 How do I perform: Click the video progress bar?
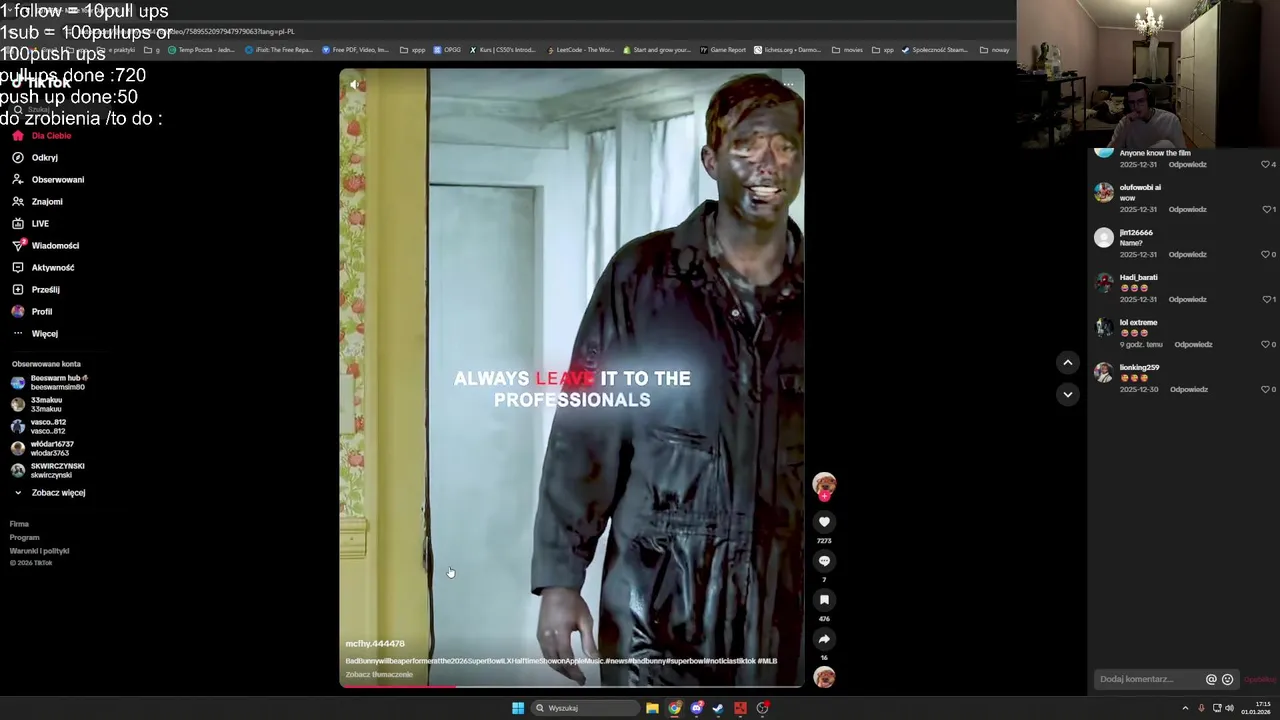(x=572, y=686)
